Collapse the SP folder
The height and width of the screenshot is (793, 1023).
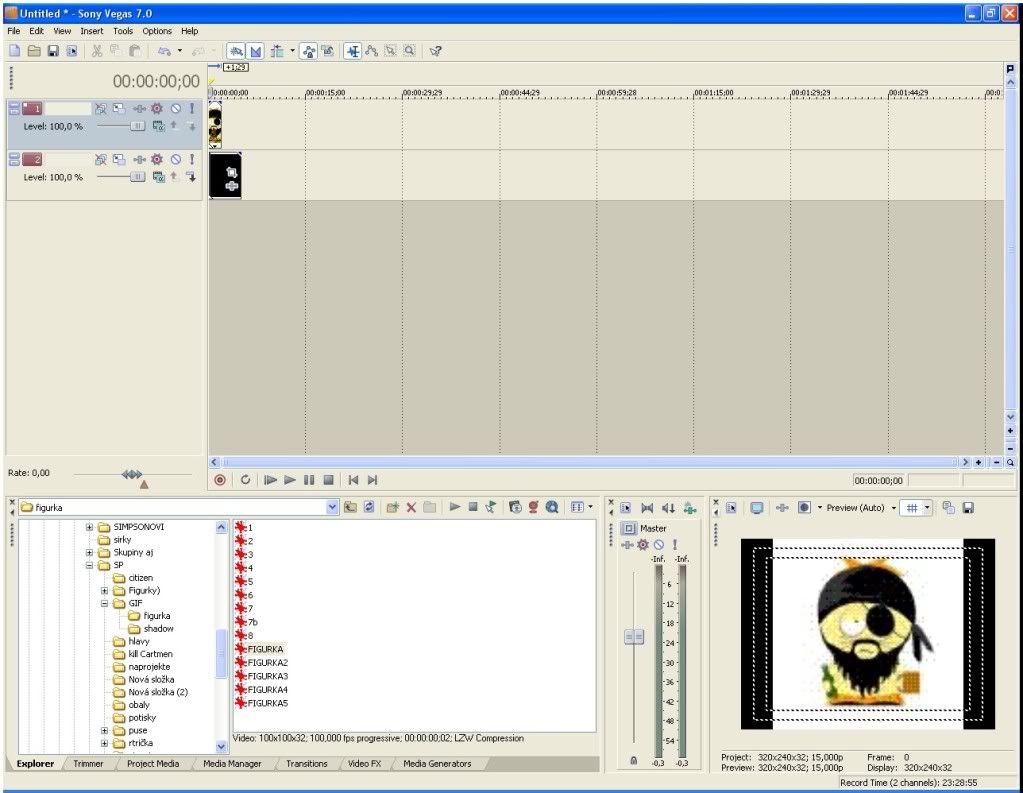point(89,565)
